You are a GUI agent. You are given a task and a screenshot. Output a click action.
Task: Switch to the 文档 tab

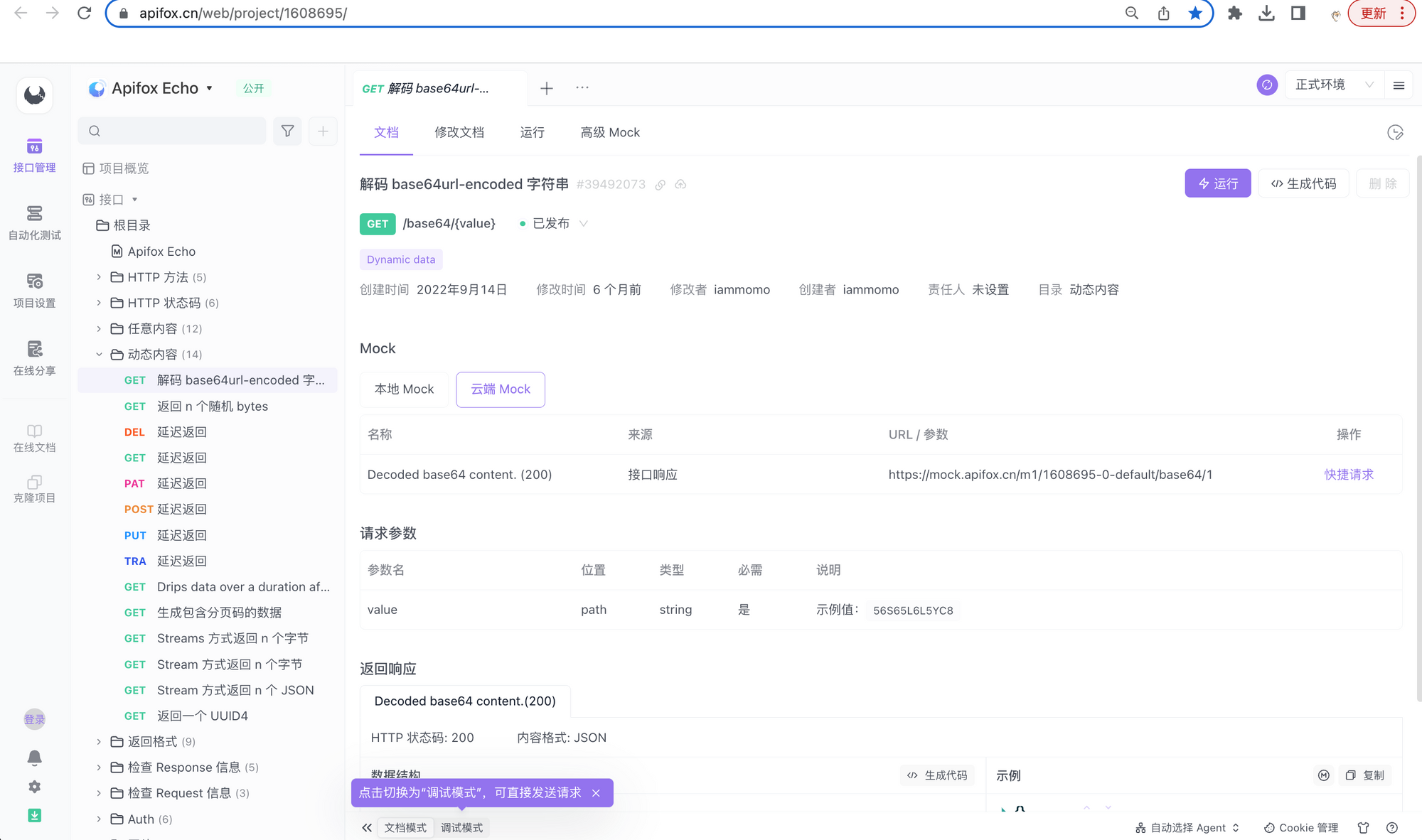pyautogui.click(x=386, y=133)
